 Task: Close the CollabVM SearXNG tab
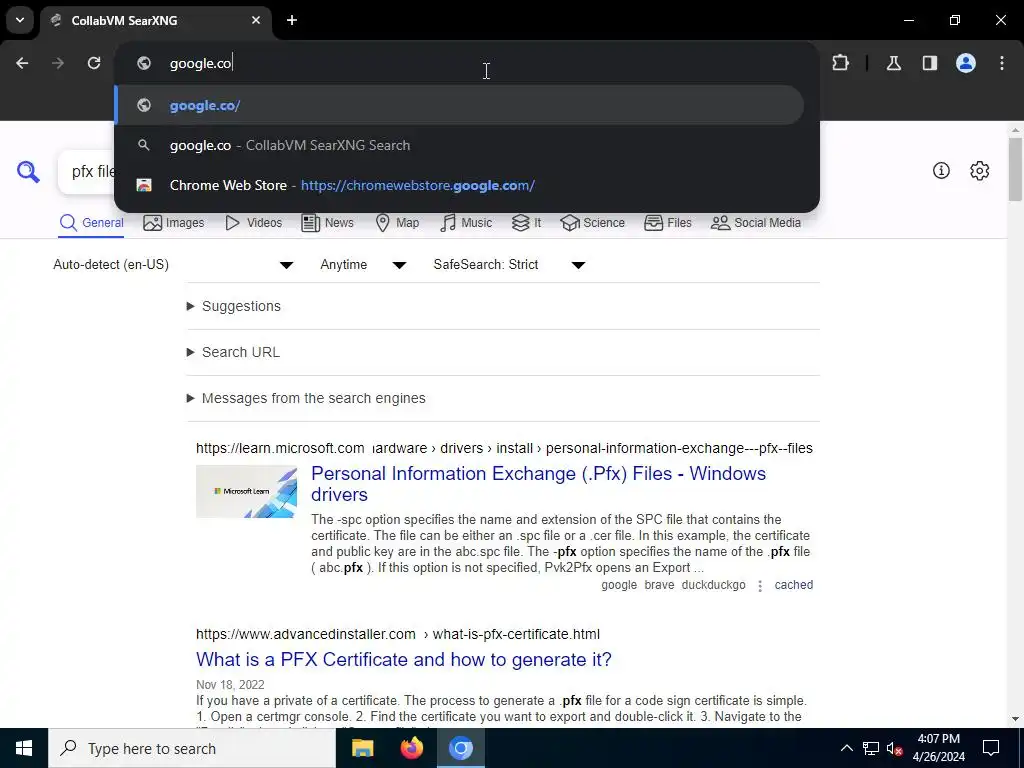256,20
